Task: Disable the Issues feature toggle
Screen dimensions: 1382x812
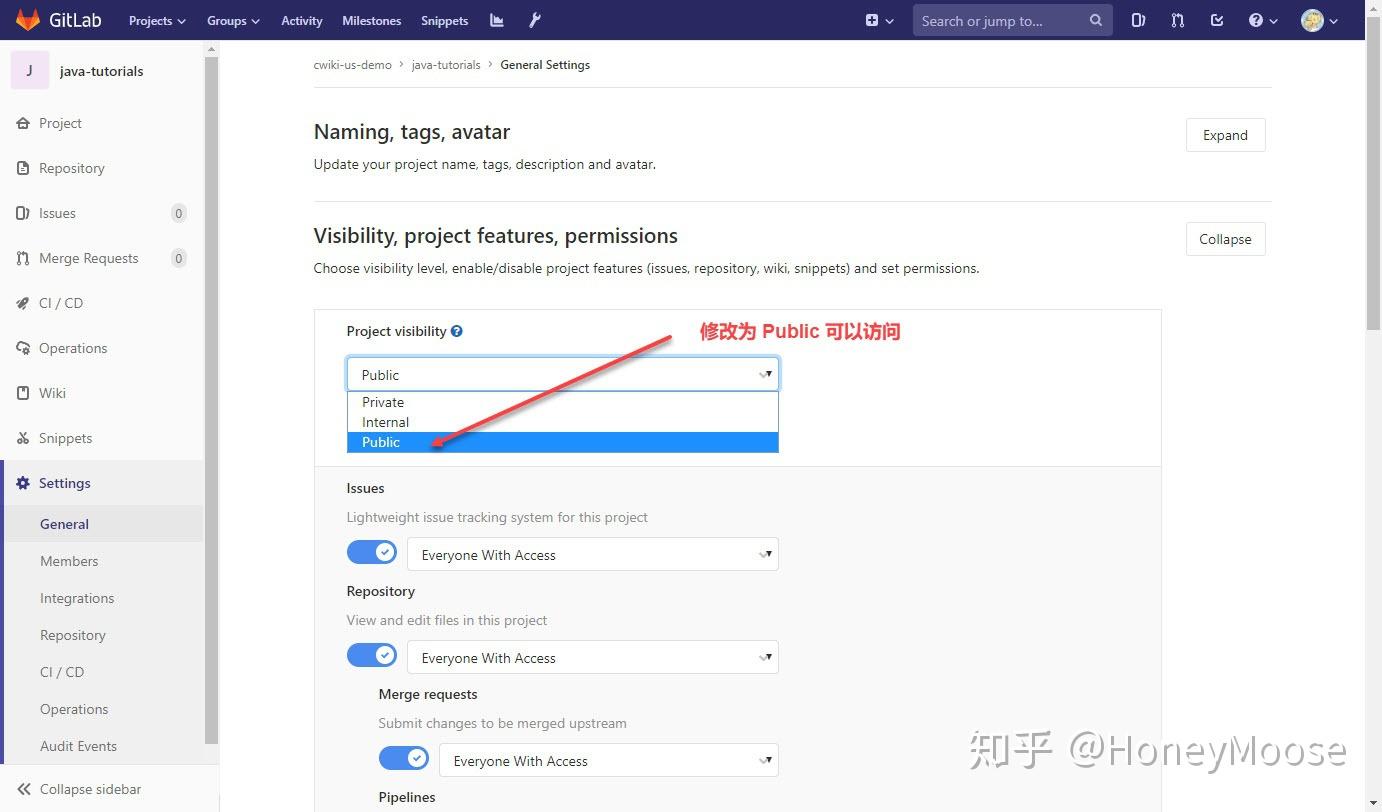Action: [372, 551]
